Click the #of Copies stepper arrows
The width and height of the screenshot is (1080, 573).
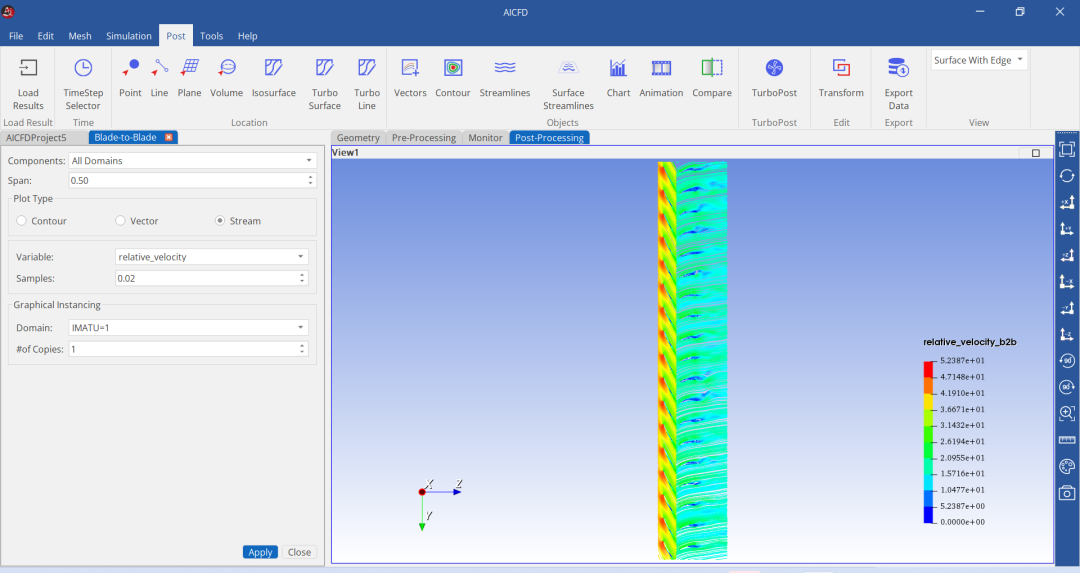pyautogui.click(x=302, y=349)
